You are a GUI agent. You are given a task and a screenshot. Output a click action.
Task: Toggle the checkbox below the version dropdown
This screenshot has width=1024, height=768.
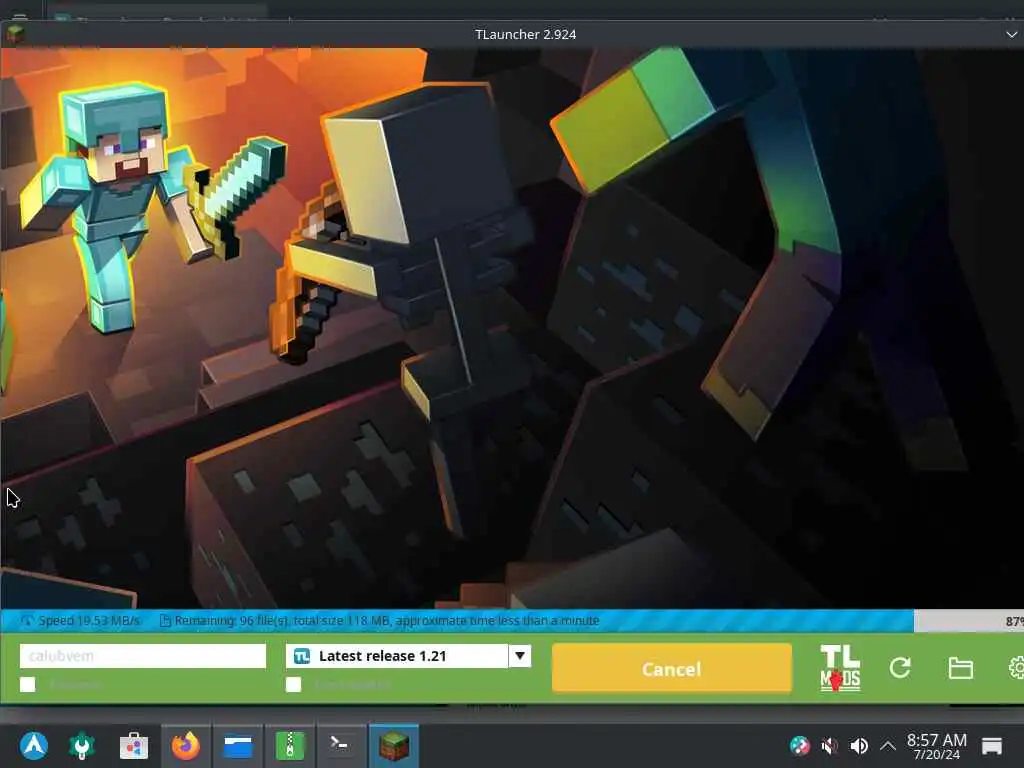click(x=293, y=684)
